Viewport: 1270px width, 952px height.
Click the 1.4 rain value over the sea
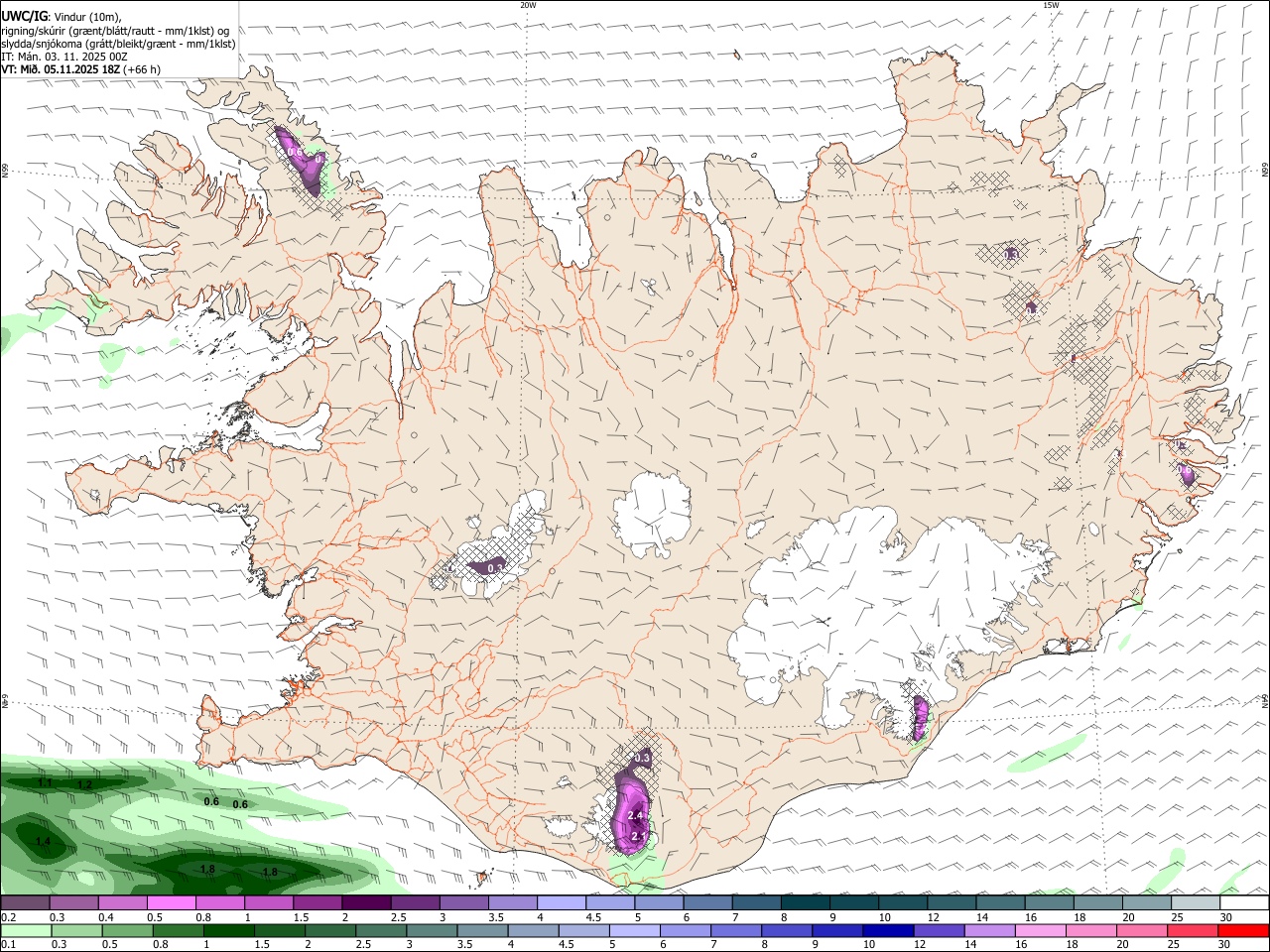[43, 842]
